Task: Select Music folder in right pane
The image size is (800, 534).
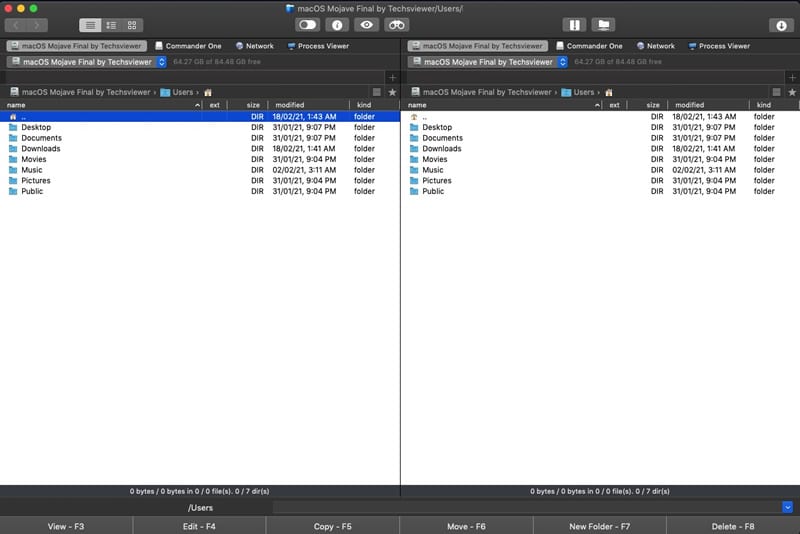Action: coord(601,170)
